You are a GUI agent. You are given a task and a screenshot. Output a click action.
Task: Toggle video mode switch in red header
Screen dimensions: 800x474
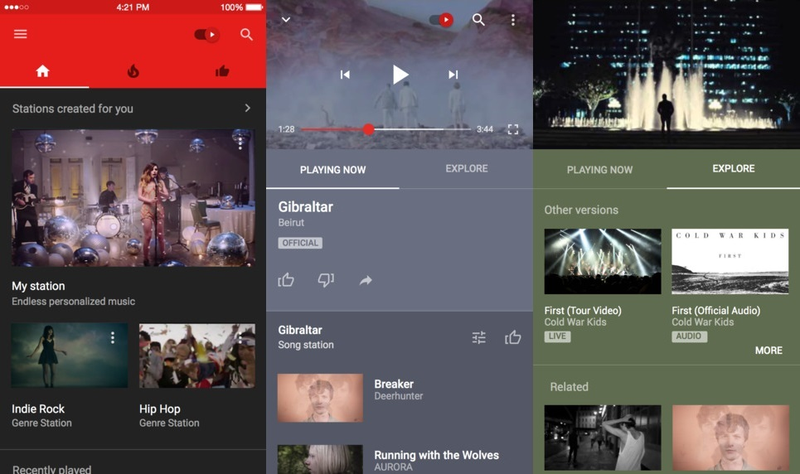tap(207, 35)
